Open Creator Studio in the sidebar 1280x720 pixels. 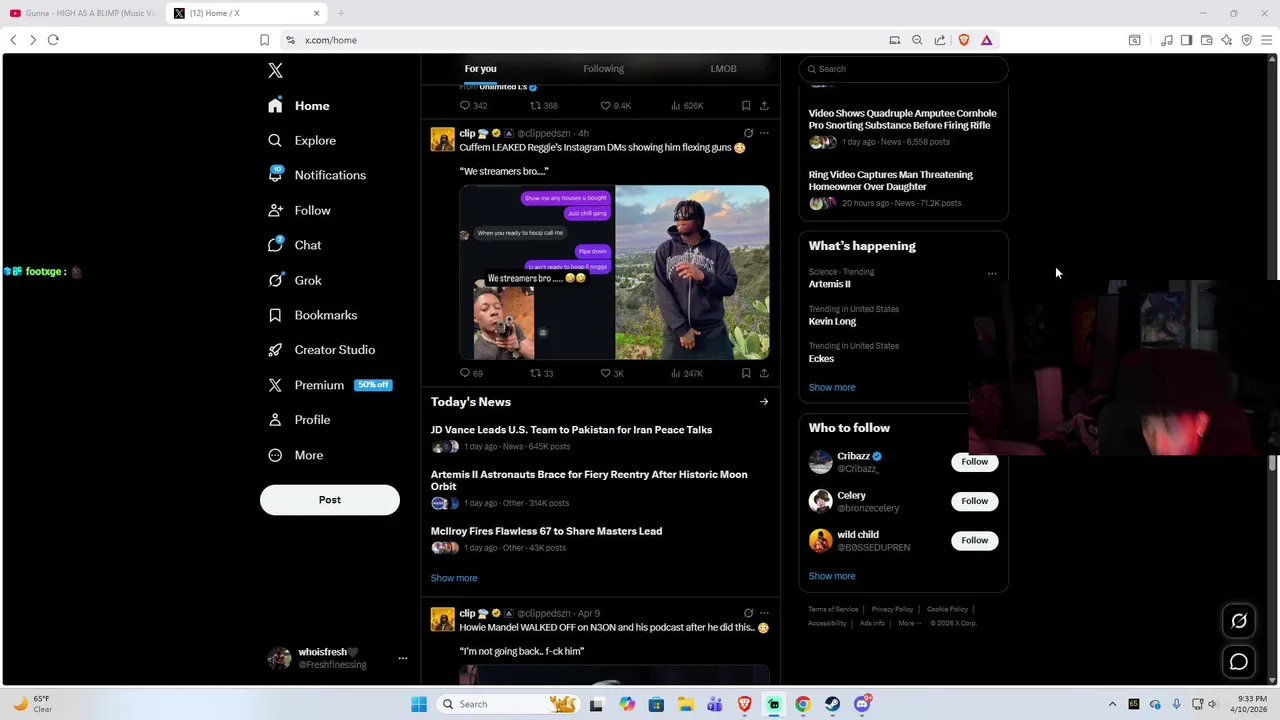click(321, 350)
